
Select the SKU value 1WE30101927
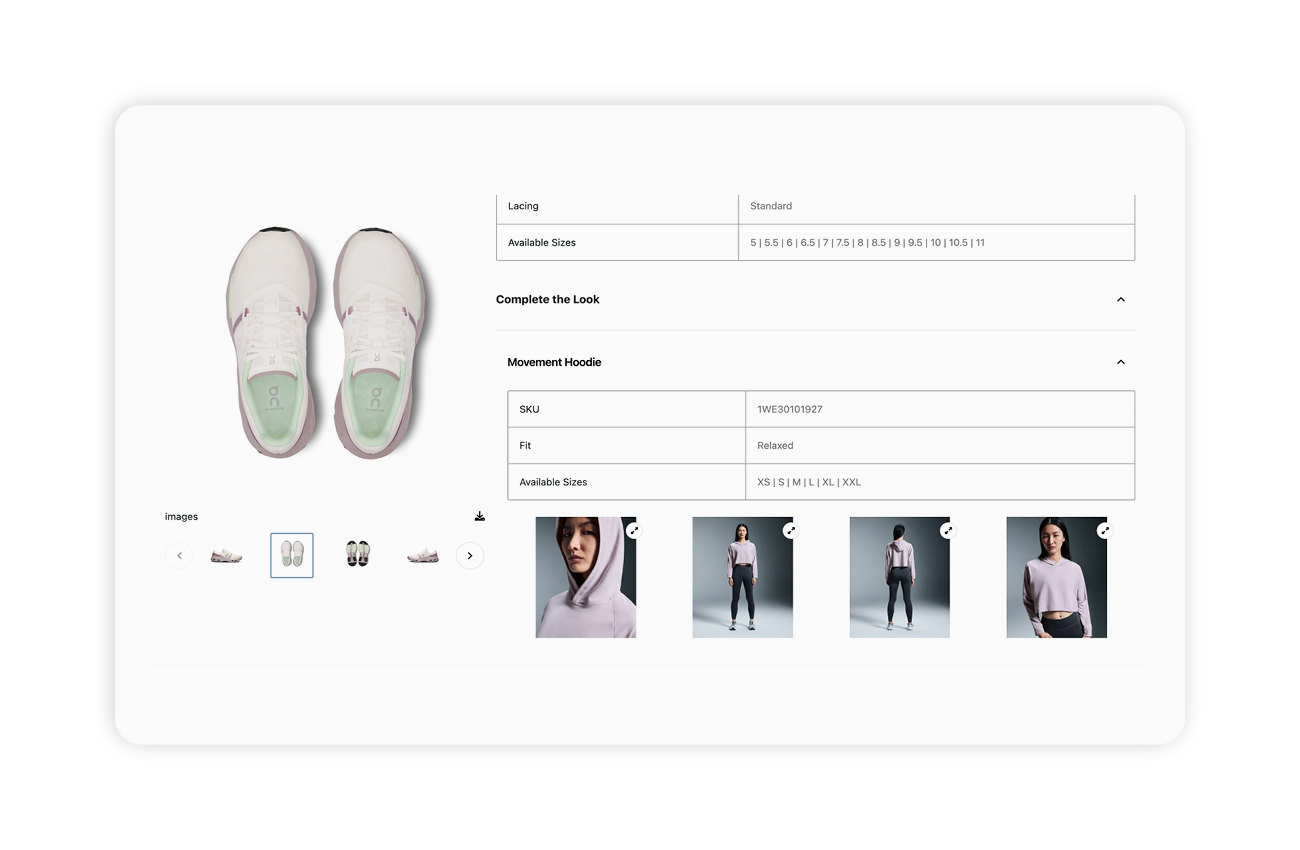point(790,409)
